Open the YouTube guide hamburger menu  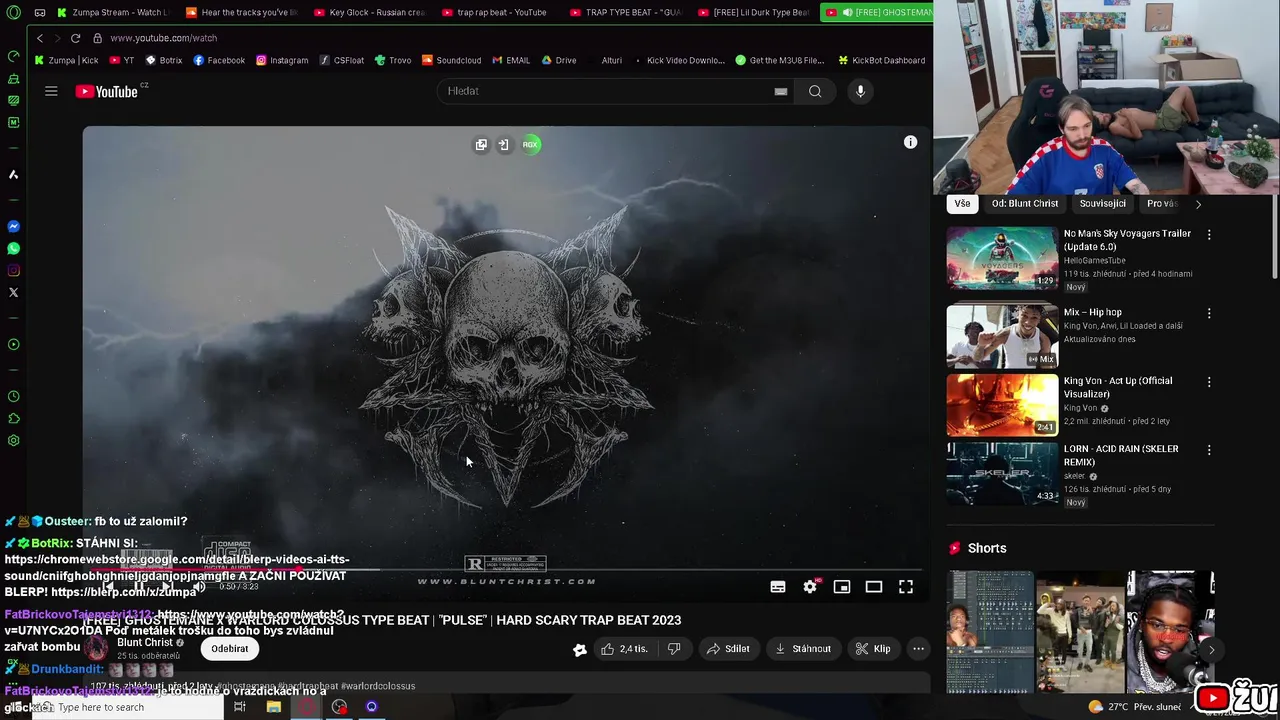point(51,91)
